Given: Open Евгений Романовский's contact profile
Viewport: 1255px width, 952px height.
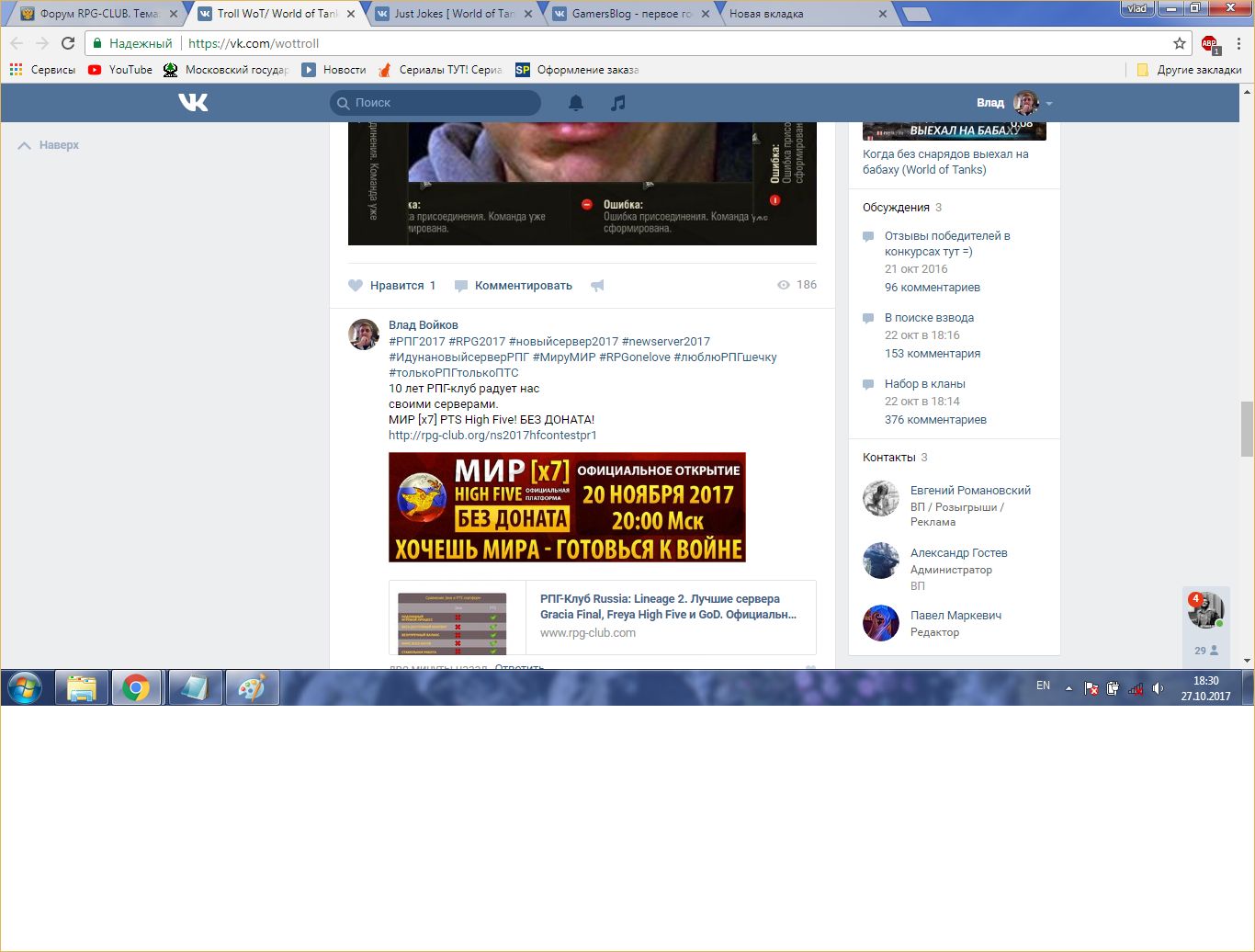Looking at the screenshot, I should click(970, 491).
